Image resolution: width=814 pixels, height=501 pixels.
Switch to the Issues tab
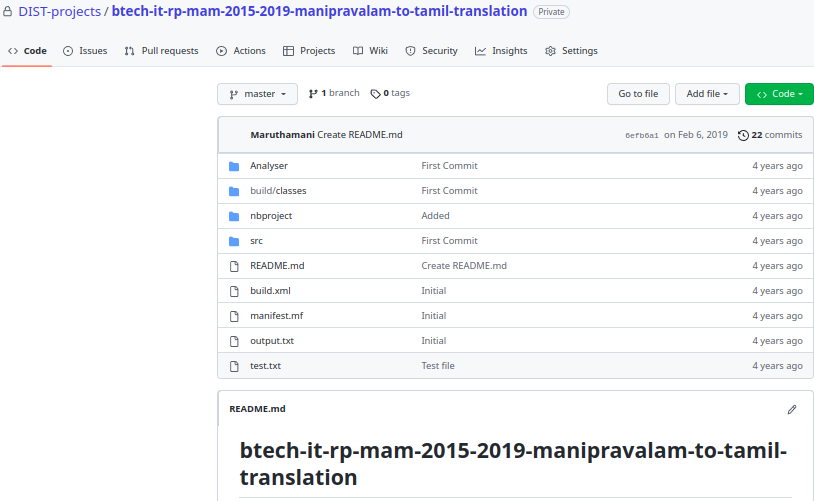click(85, 51)
